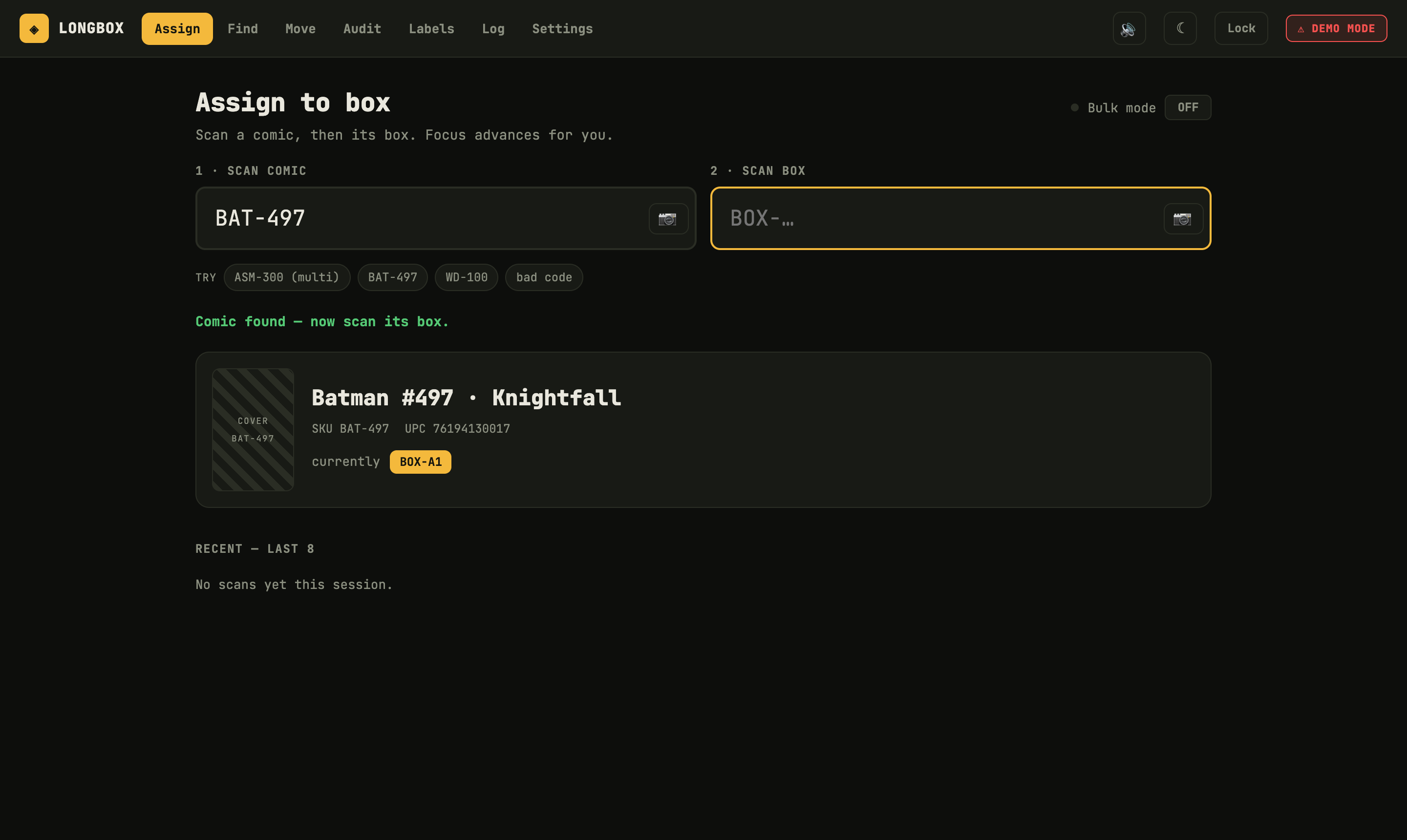Switch theme with the moon icon
The width and height of the screenshot is (1407, 840).
click(x=1180, y=28)
